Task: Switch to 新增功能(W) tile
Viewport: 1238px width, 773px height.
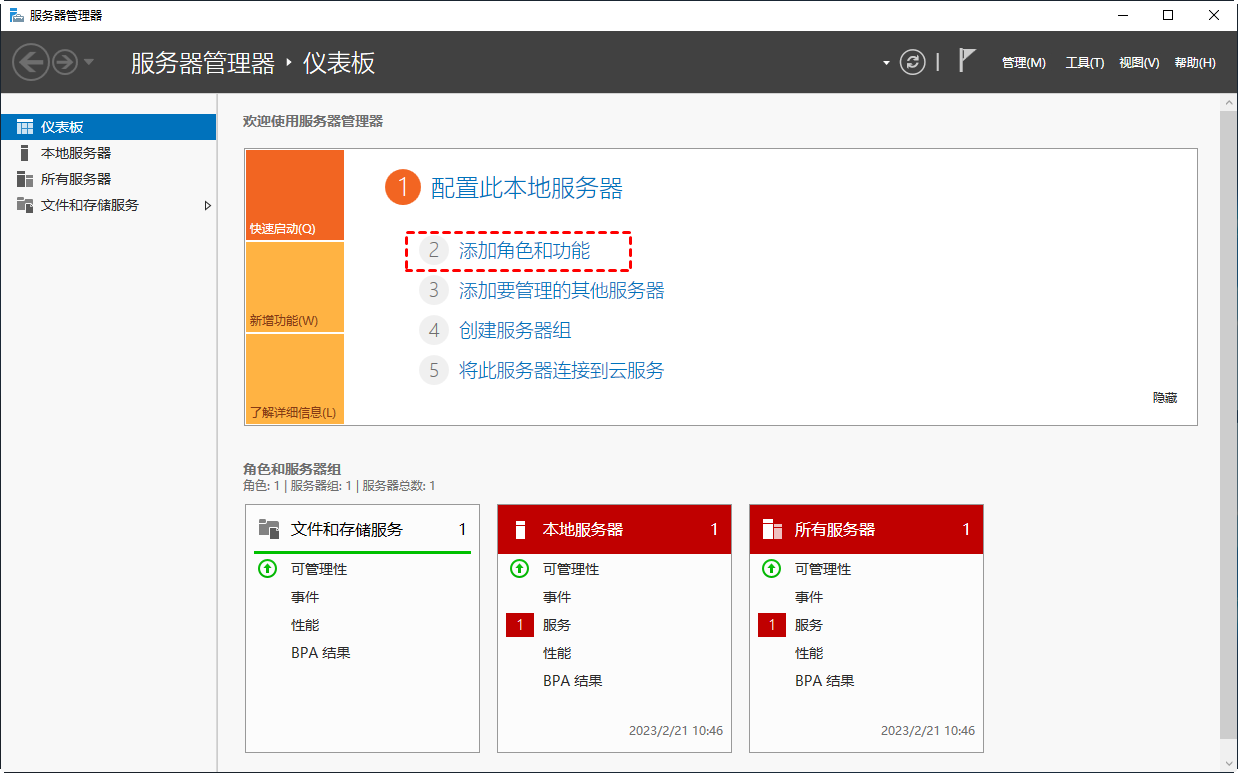Action: click(x=294, y=287)
